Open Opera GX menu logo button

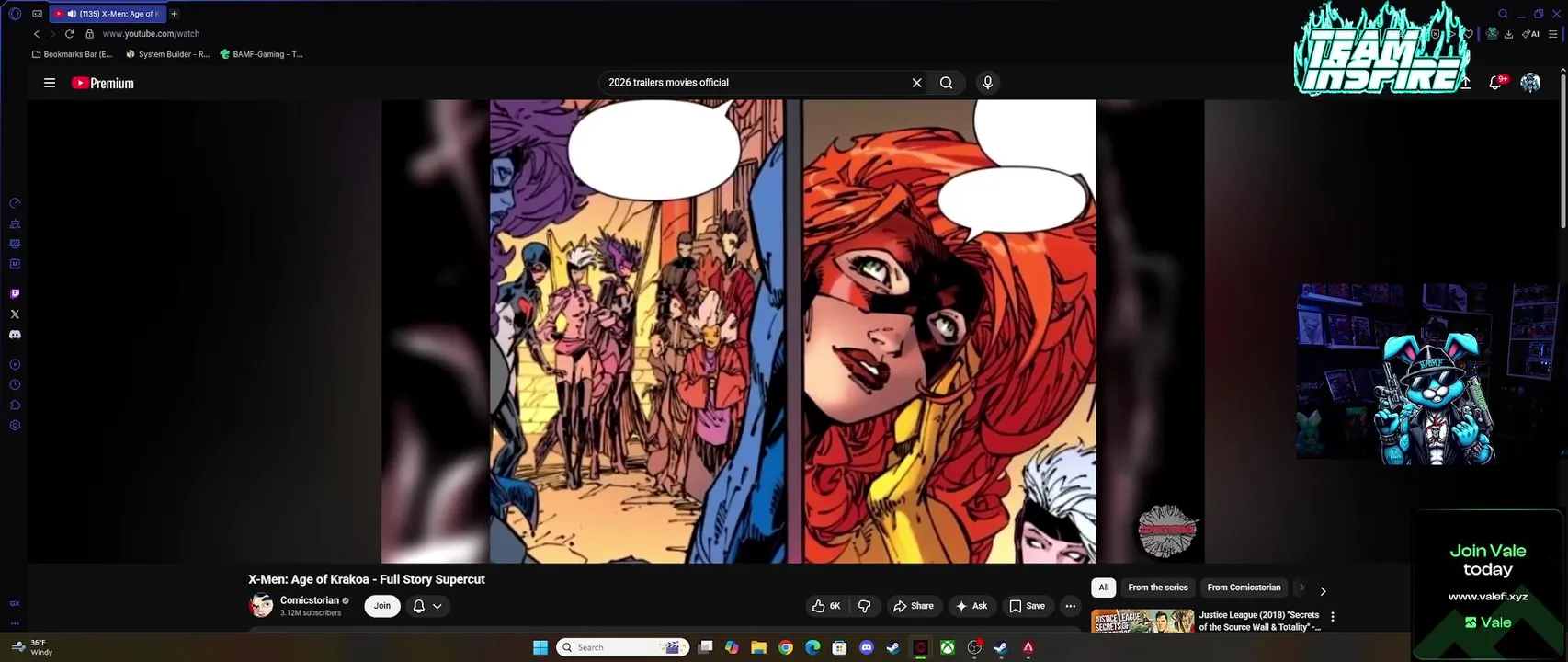pos(15,14)
